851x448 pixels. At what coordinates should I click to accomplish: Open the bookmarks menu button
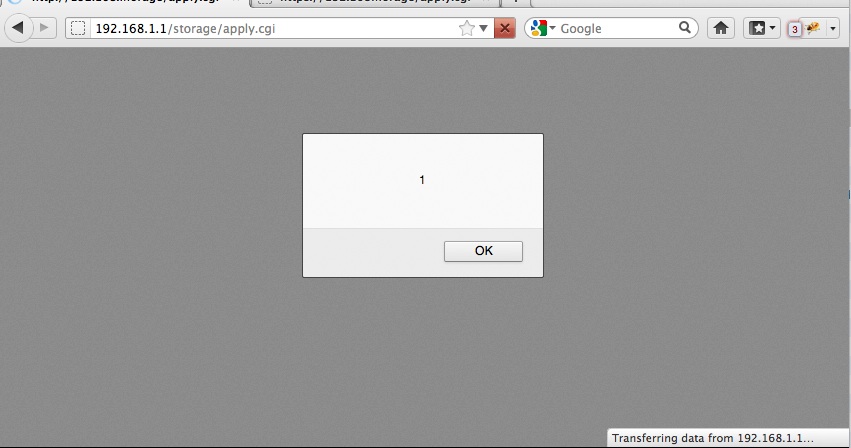tap(762, 28)
